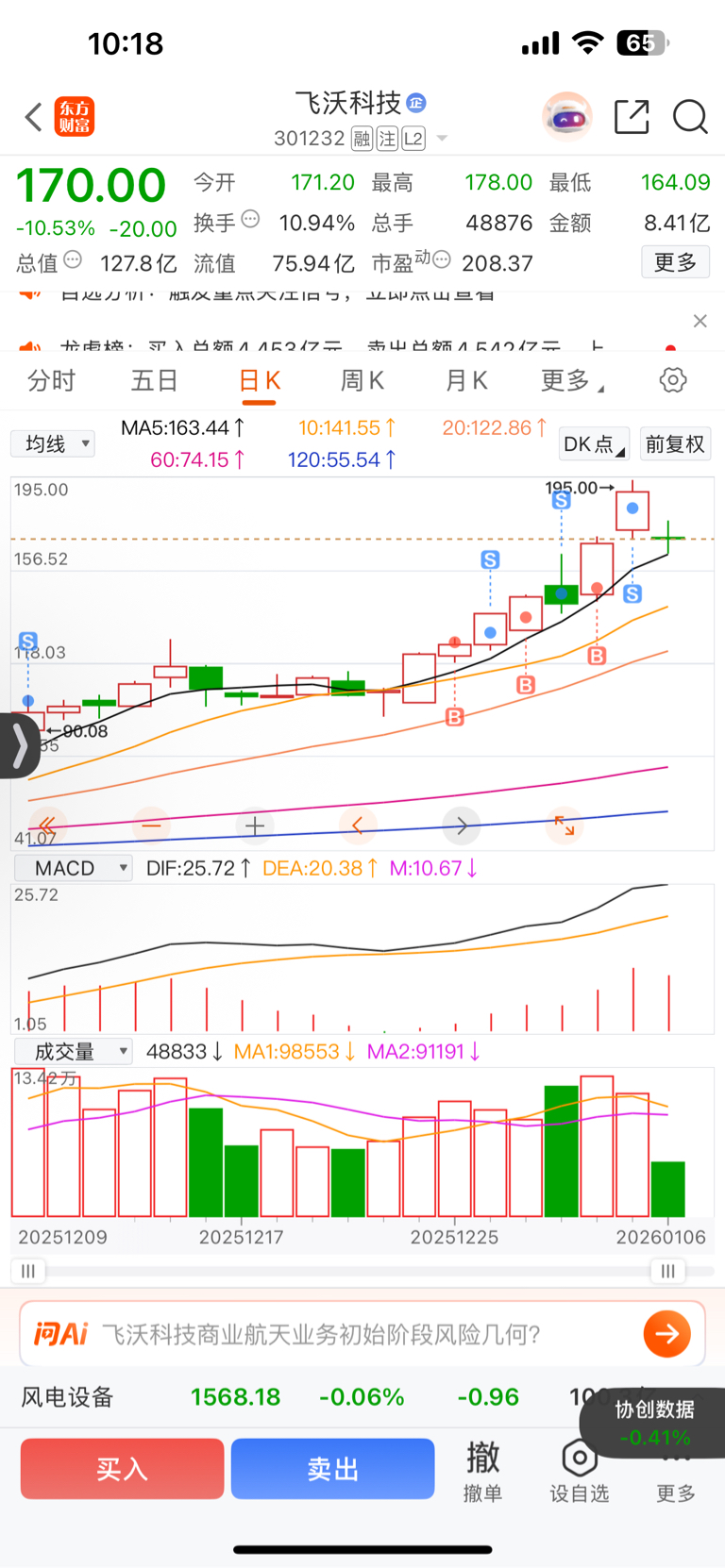
Task: Switch to 周K chart tab
Action: 362,380
